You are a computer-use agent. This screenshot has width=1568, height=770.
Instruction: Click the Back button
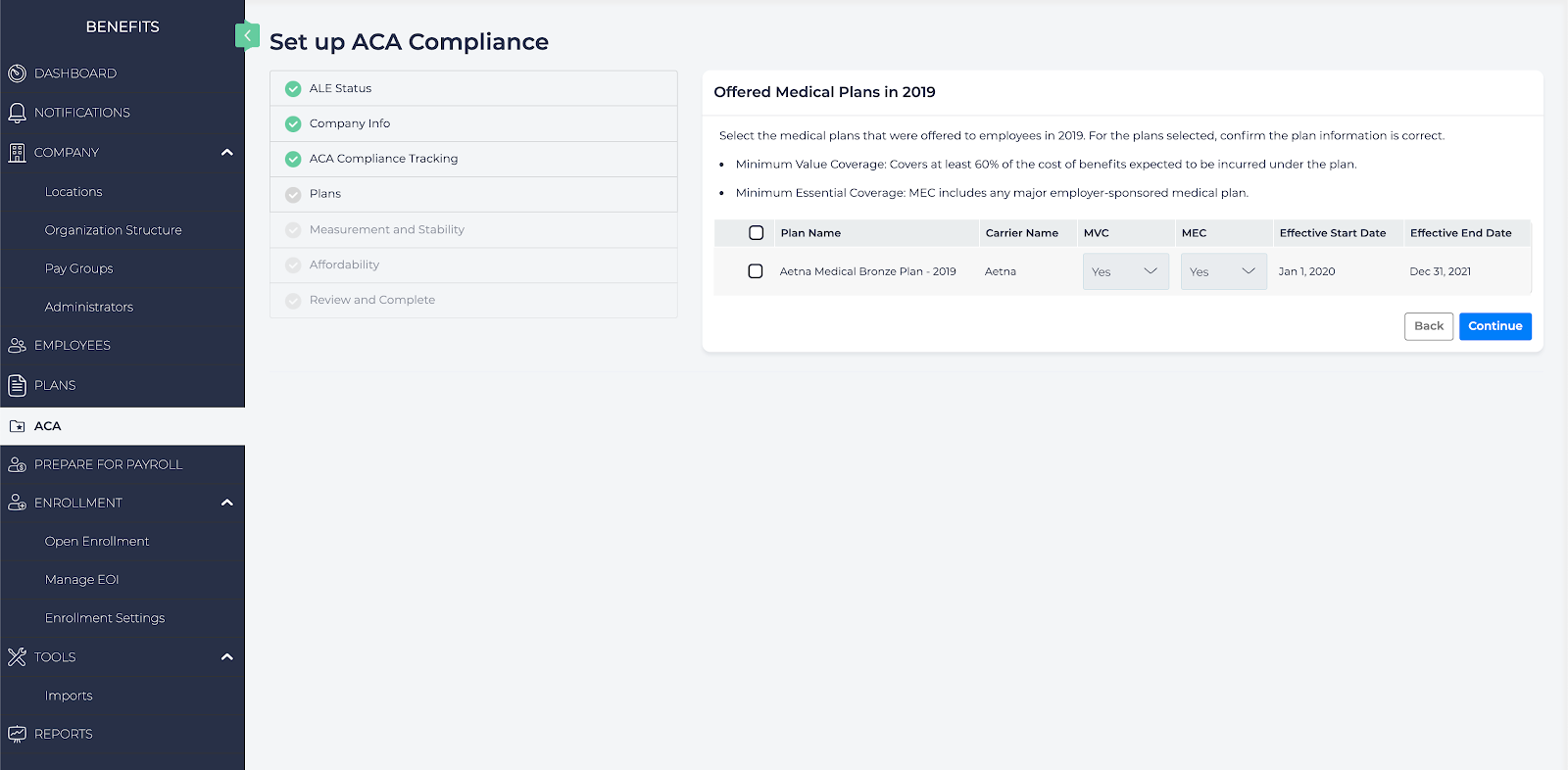[x=1428, y=326]
